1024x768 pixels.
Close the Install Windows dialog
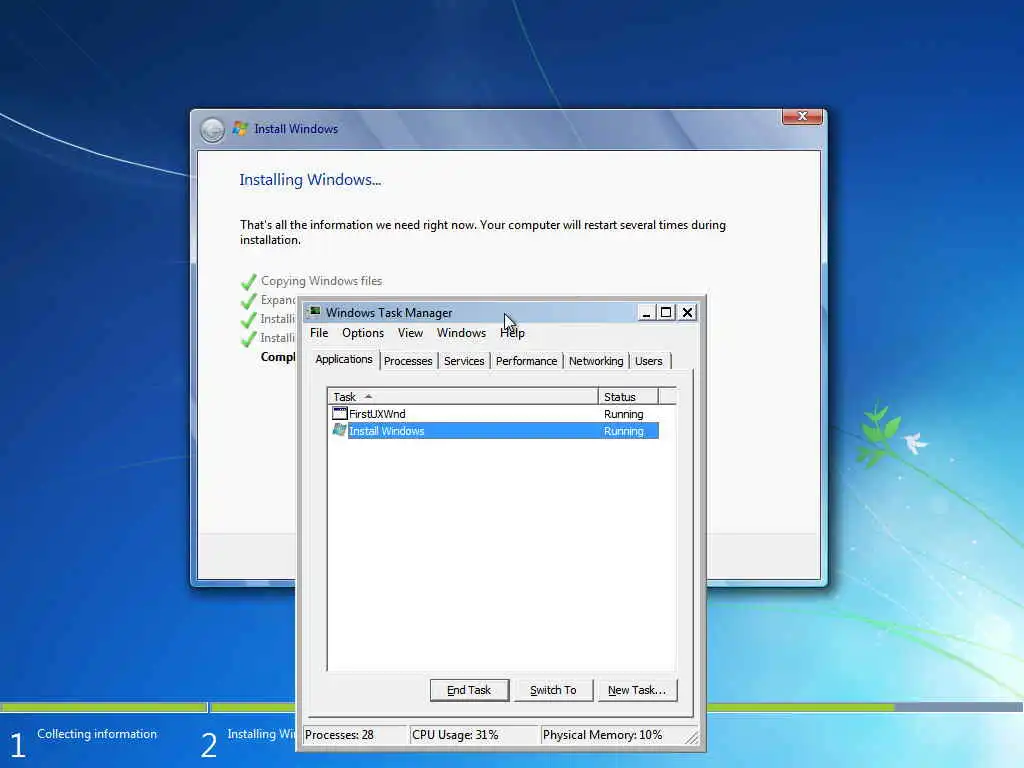coord(802,116)
